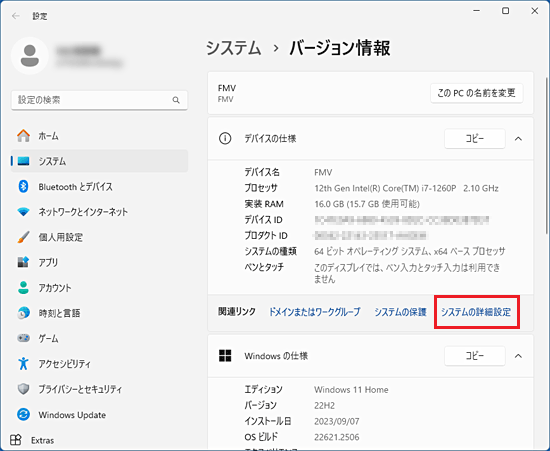Click the Windows Update sync icon
The image size is (550, 451).
[24, 415]
